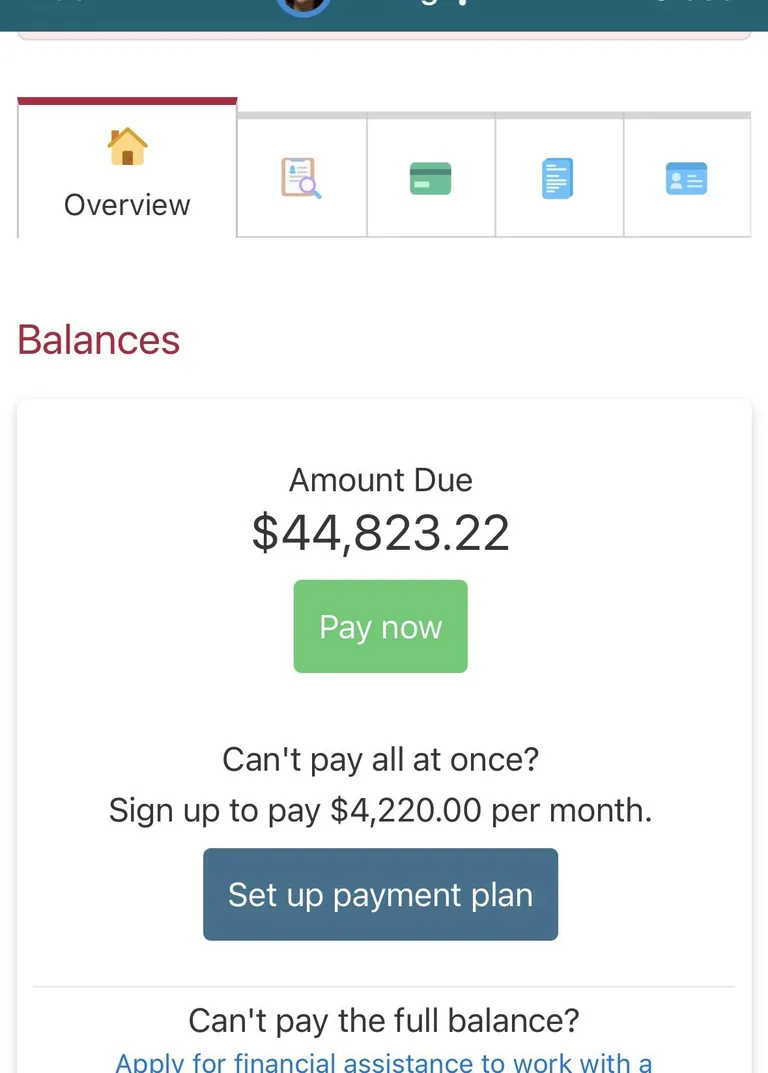
Task: Open the blue ID card tab
Action: [686, 179]
